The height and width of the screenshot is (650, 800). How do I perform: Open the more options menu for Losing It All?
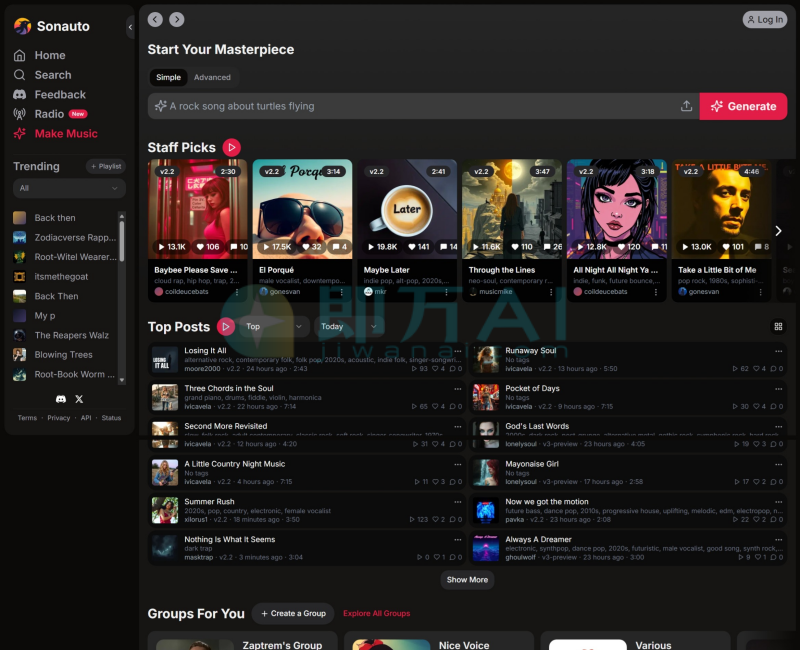[x=458, y=352]
